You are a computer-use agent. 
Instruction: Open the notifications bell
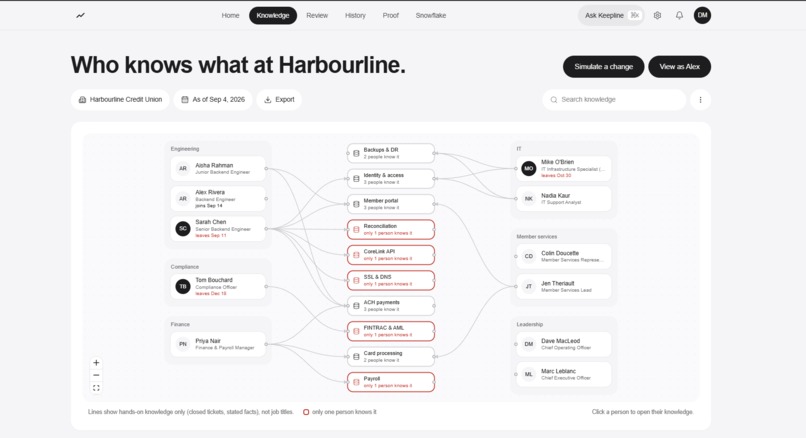679,15
